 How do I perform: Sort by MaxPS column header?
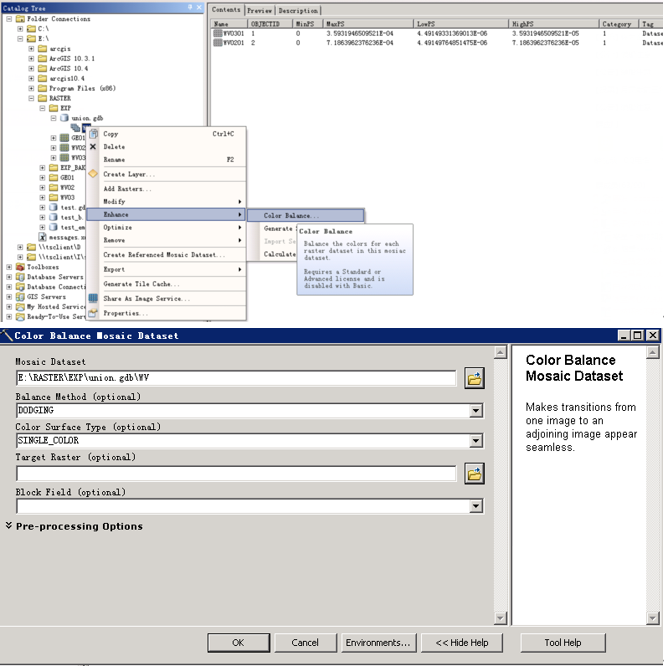click(x=367, y=24)
